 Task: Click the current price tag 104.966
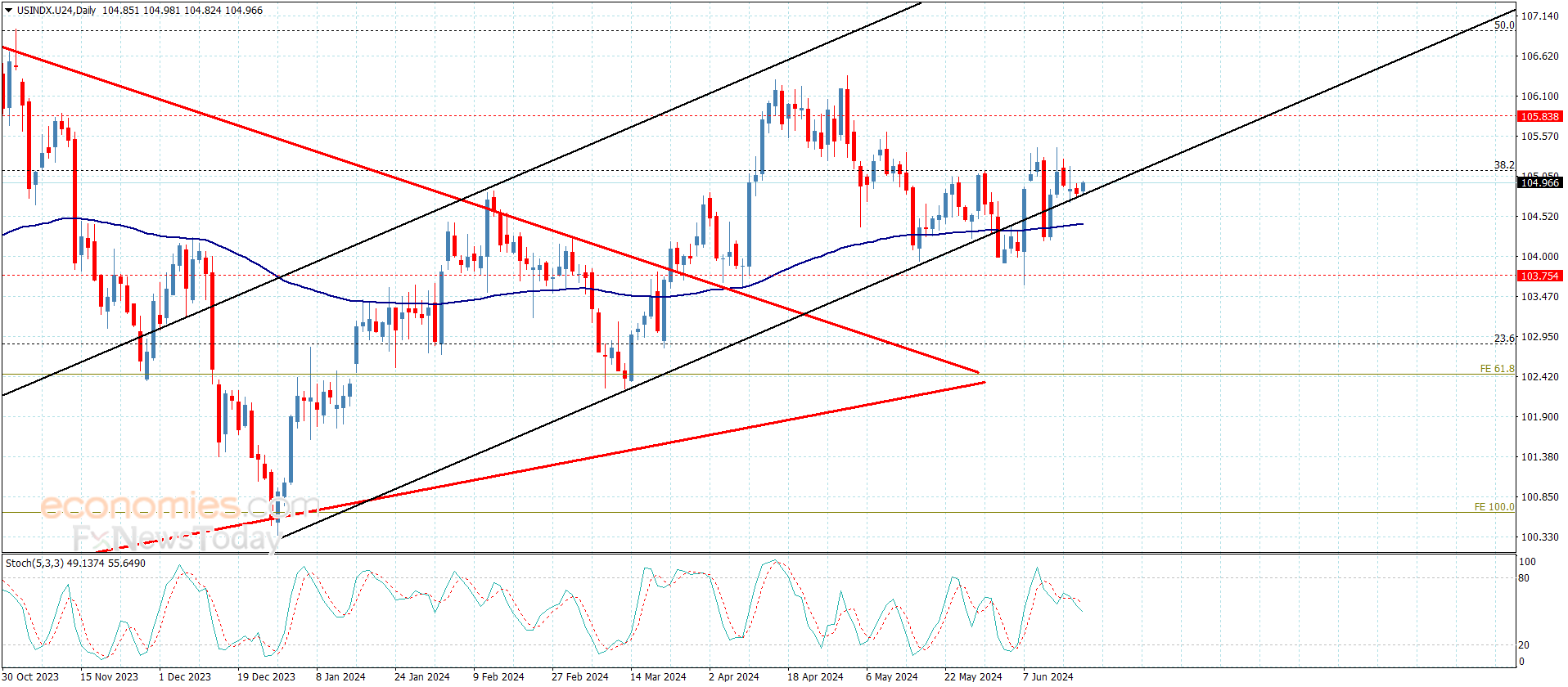click(1539, 183)
